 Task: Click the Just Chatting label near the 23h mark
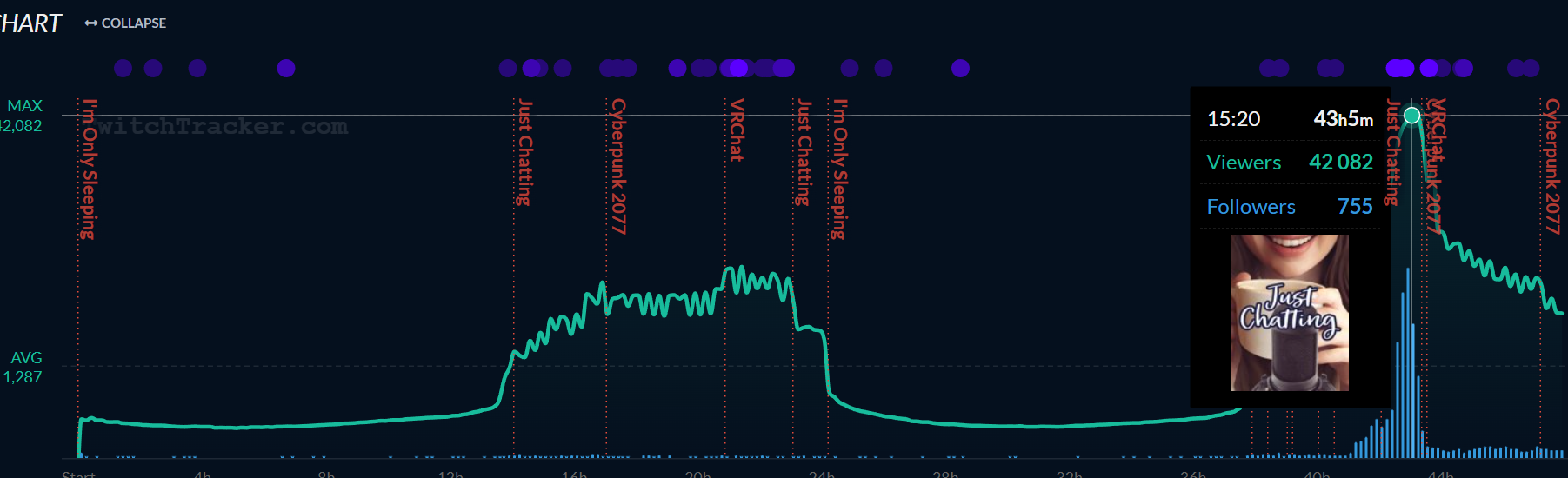tap(804, 152)
